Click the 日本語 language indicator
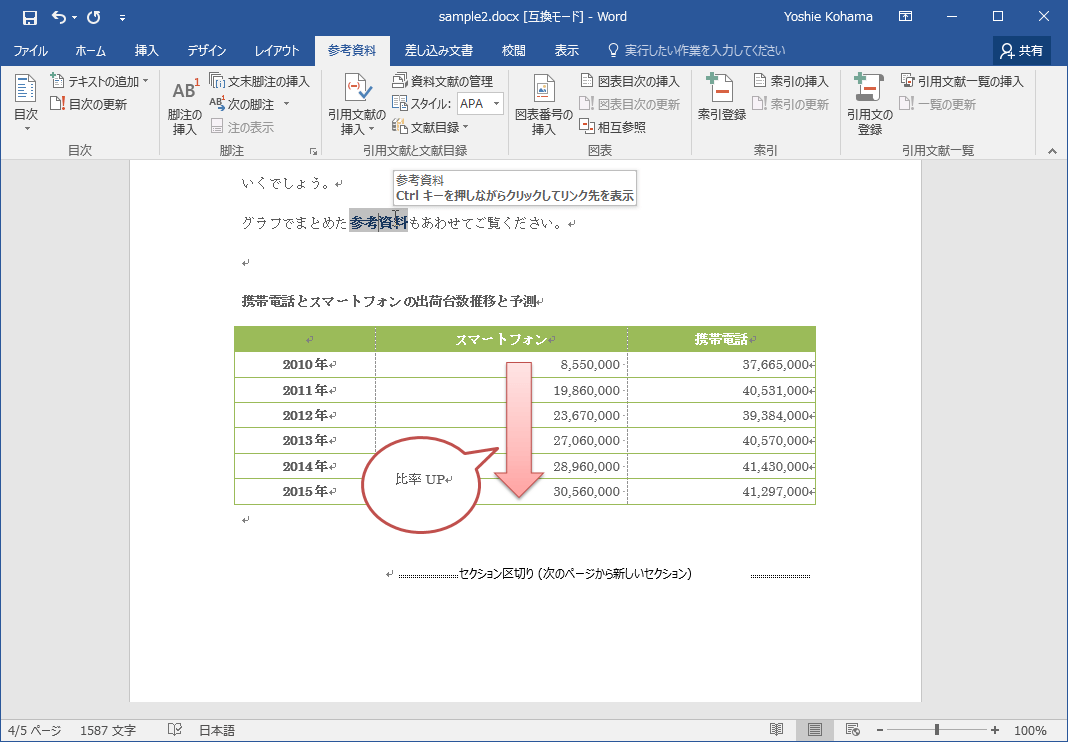Viewport: 1068px width, 742px height. click(x=217, y=730)
